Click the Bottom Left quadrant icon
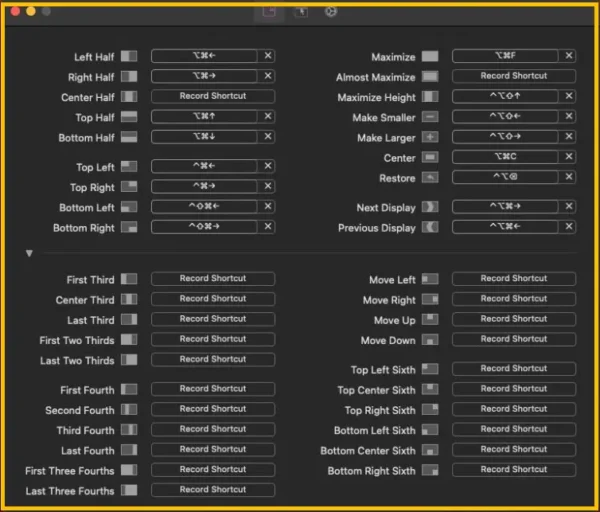Screen dimensions: 600x512 (x=129, y=207)
